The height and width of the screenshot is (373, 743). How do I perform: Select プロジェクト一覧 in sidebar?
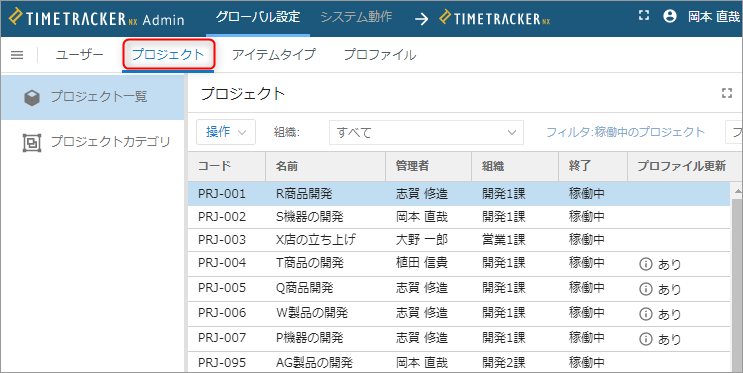click(x=92, y=97)
